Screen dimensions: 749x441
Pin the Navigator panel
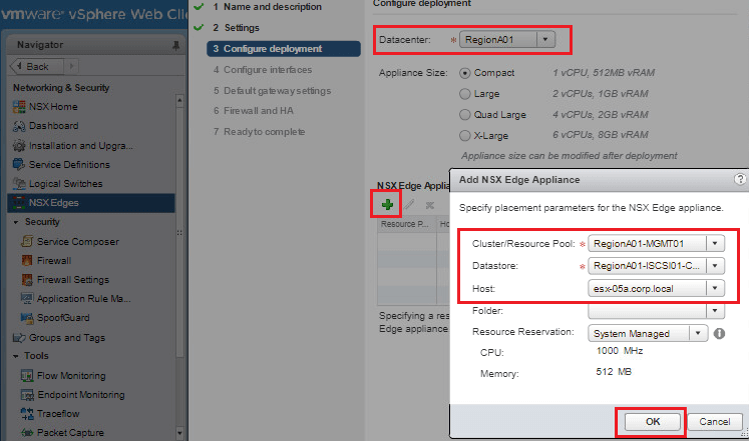[176, 45]
